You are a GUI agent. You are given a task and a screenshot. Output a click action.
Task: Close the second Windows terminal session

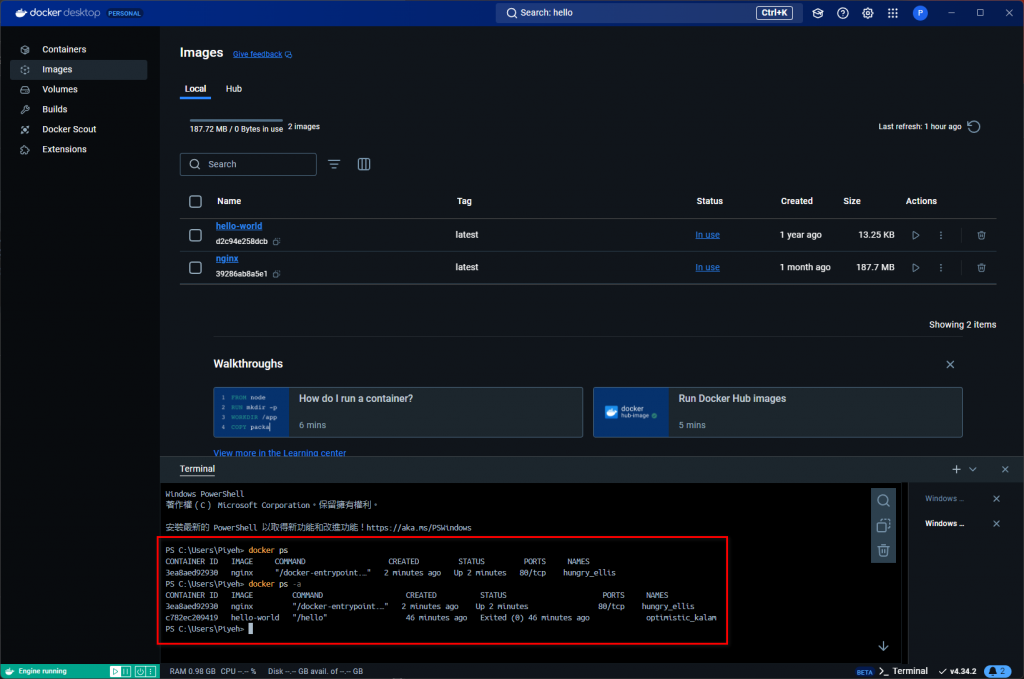996,524
